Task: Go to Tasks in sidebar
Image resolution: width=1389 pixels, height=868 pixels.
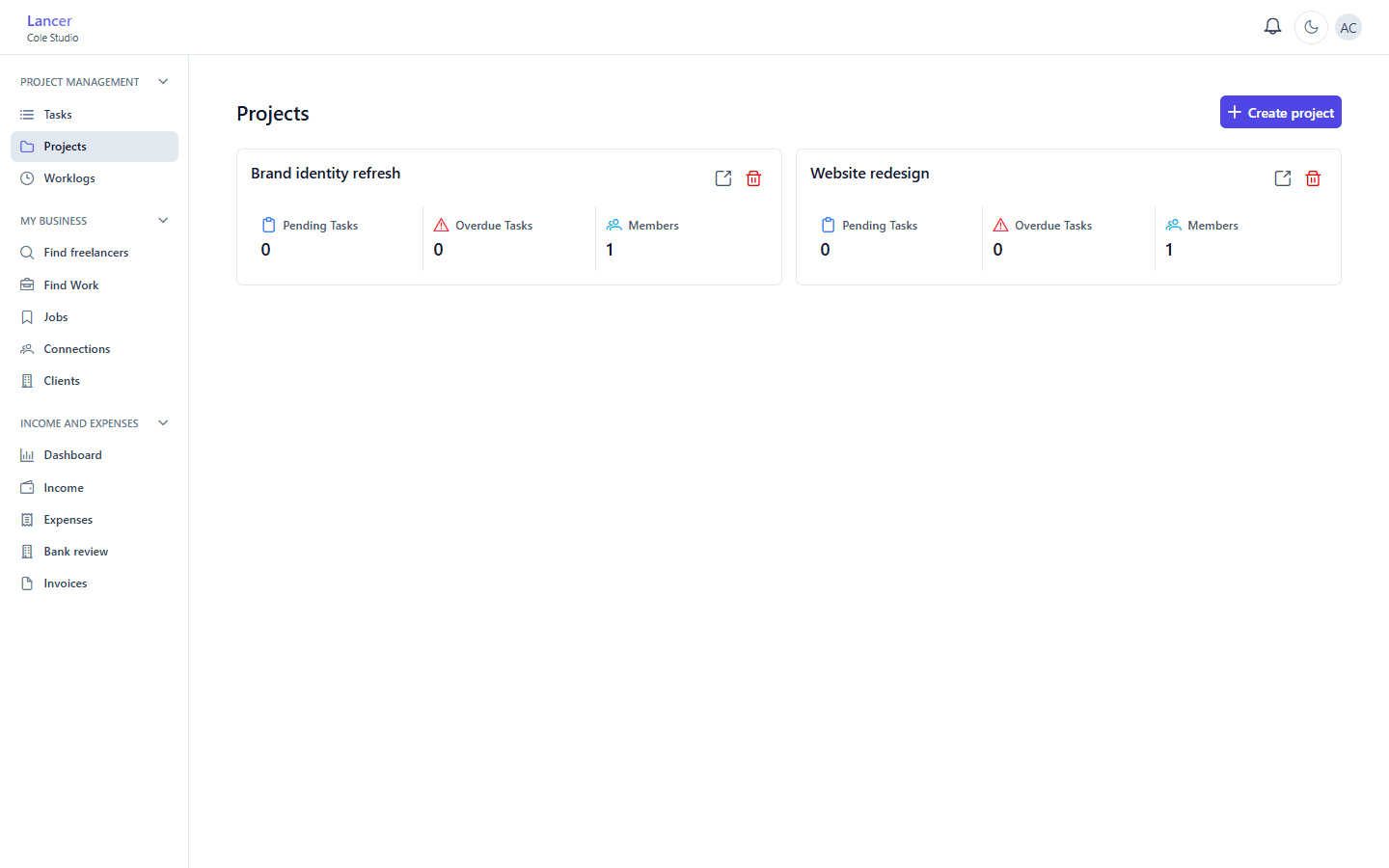Action: pos(95,115)
